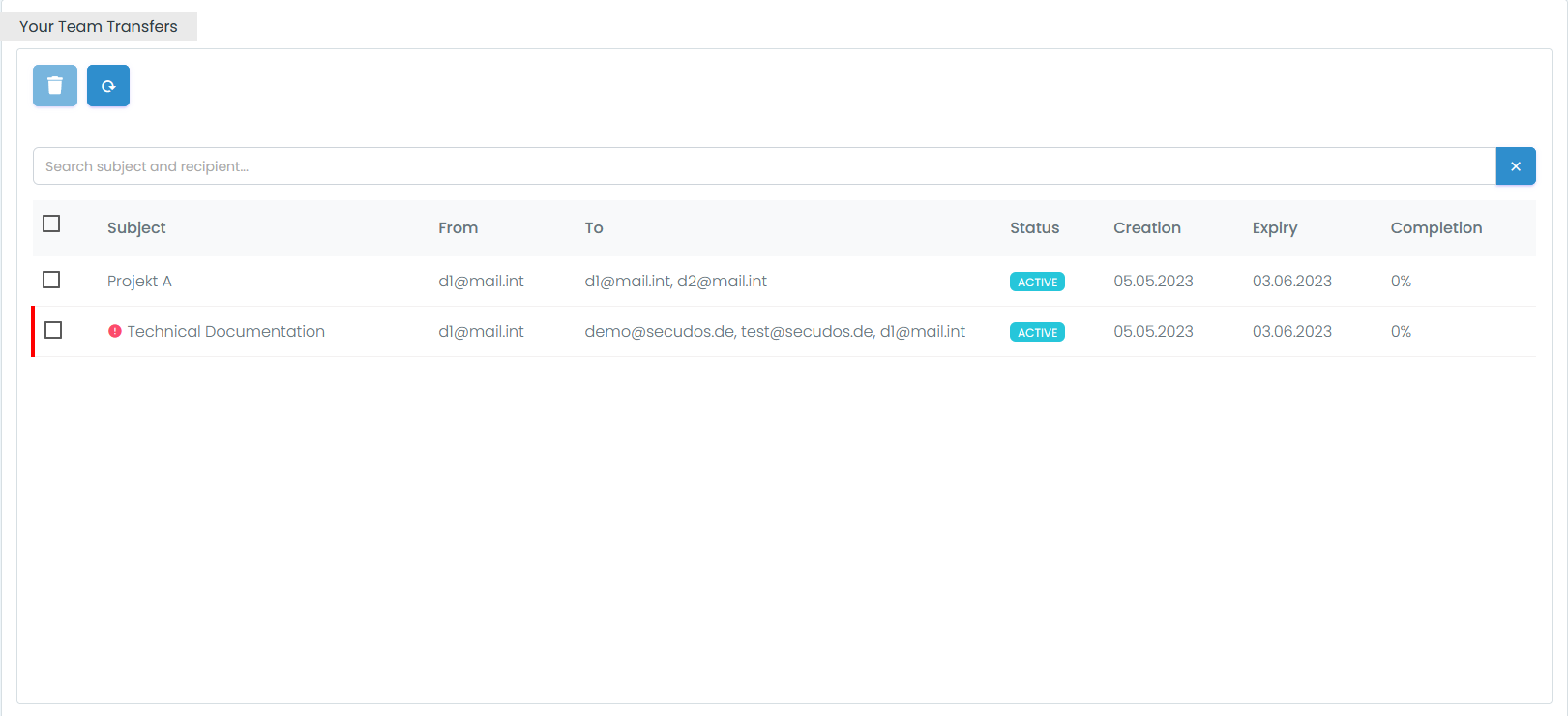This screenshot has width=1568, height=716.
Task: Click the From column header
Action: tap(458, 228)
